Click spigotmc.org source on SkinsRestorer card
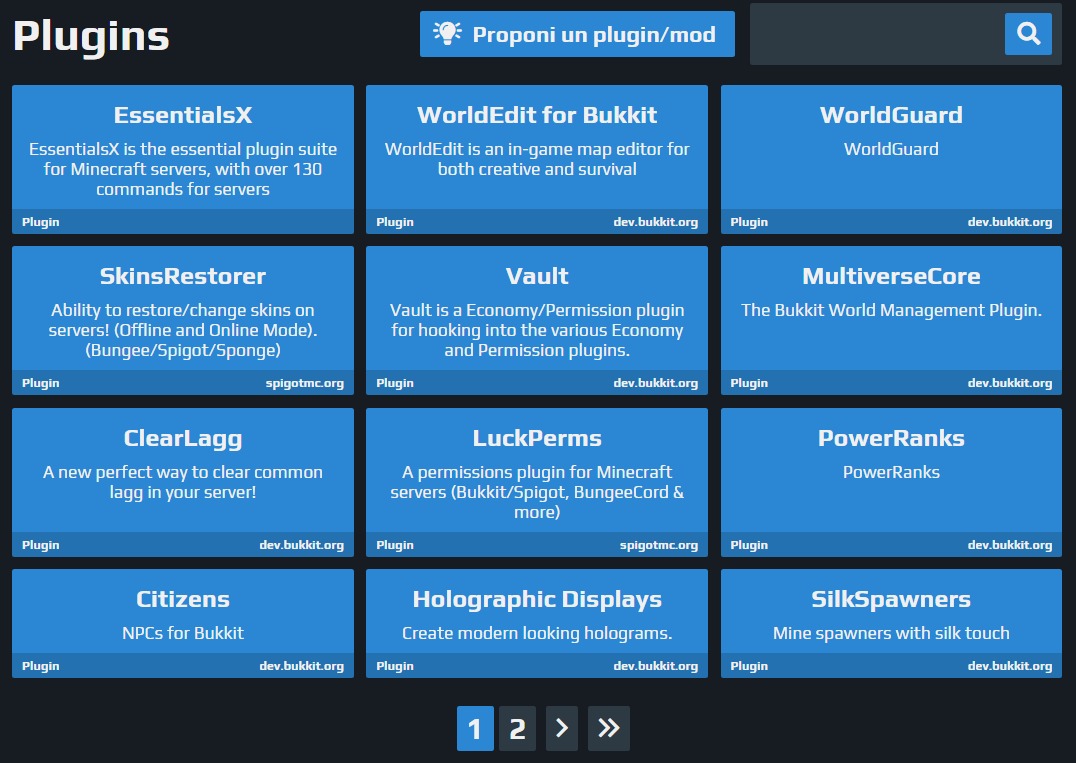The image size is (1076, 763). [305, 384]
